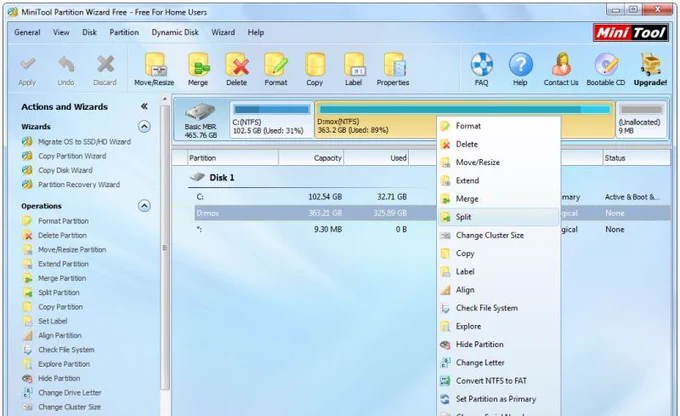The height and width of the screenshot is (416, 680).
Task: Open the Help menu
Action: click(255, 33)
